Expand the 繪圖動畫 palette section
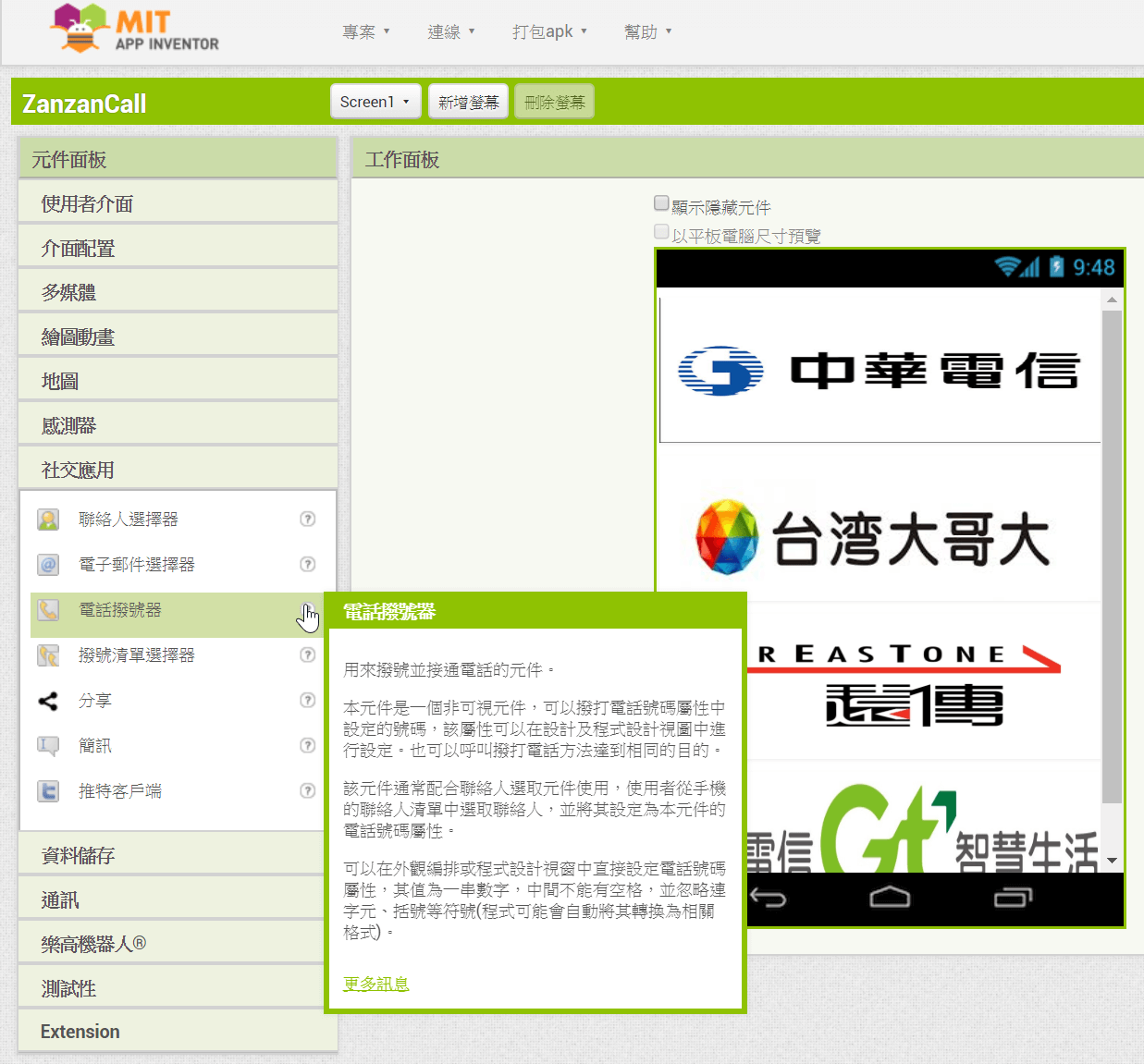1144x1064 pixels. (178, 336)
